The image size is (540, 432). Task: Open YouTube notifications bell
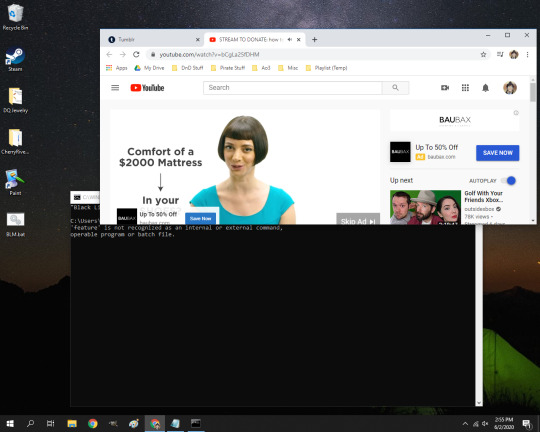tap(485, 88)
